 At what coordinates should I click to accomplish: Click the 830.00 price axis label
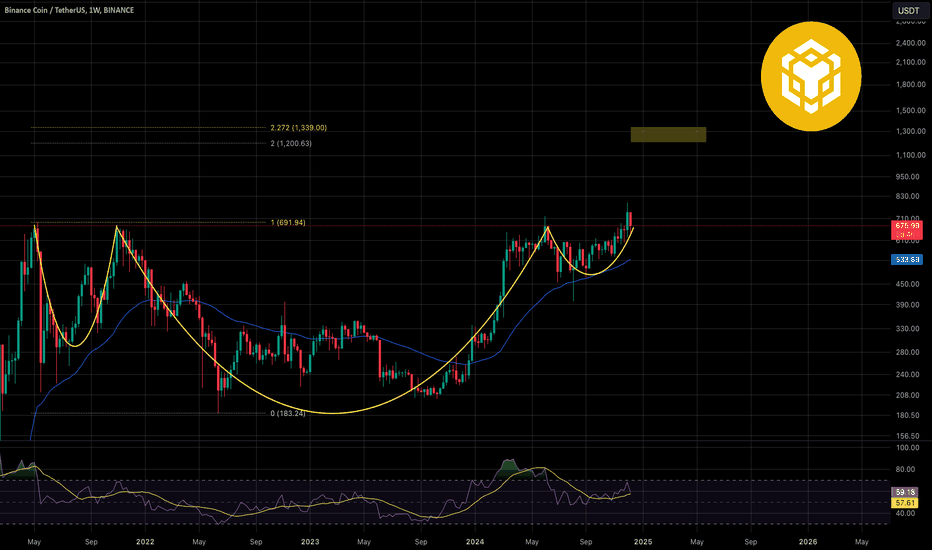coord(908,196)
